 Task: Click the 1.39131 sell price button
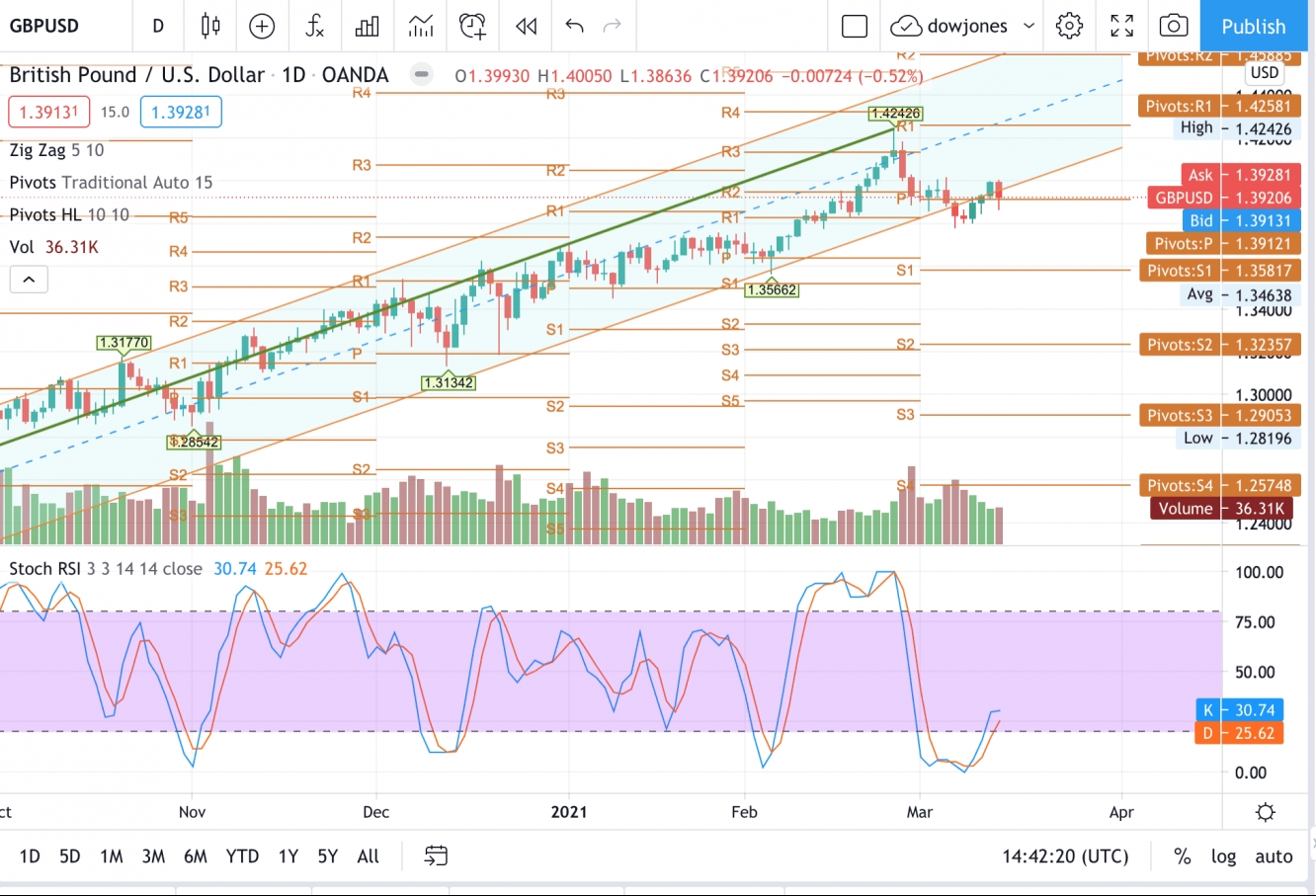pyautogui.click(x=49, y=112)
